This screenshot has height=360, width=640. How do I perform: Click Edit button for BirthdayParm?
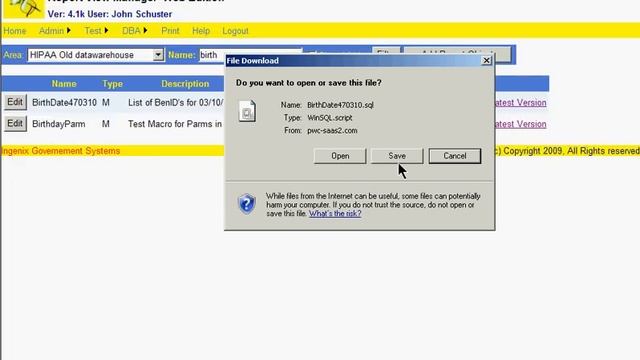tap(15, 123)
